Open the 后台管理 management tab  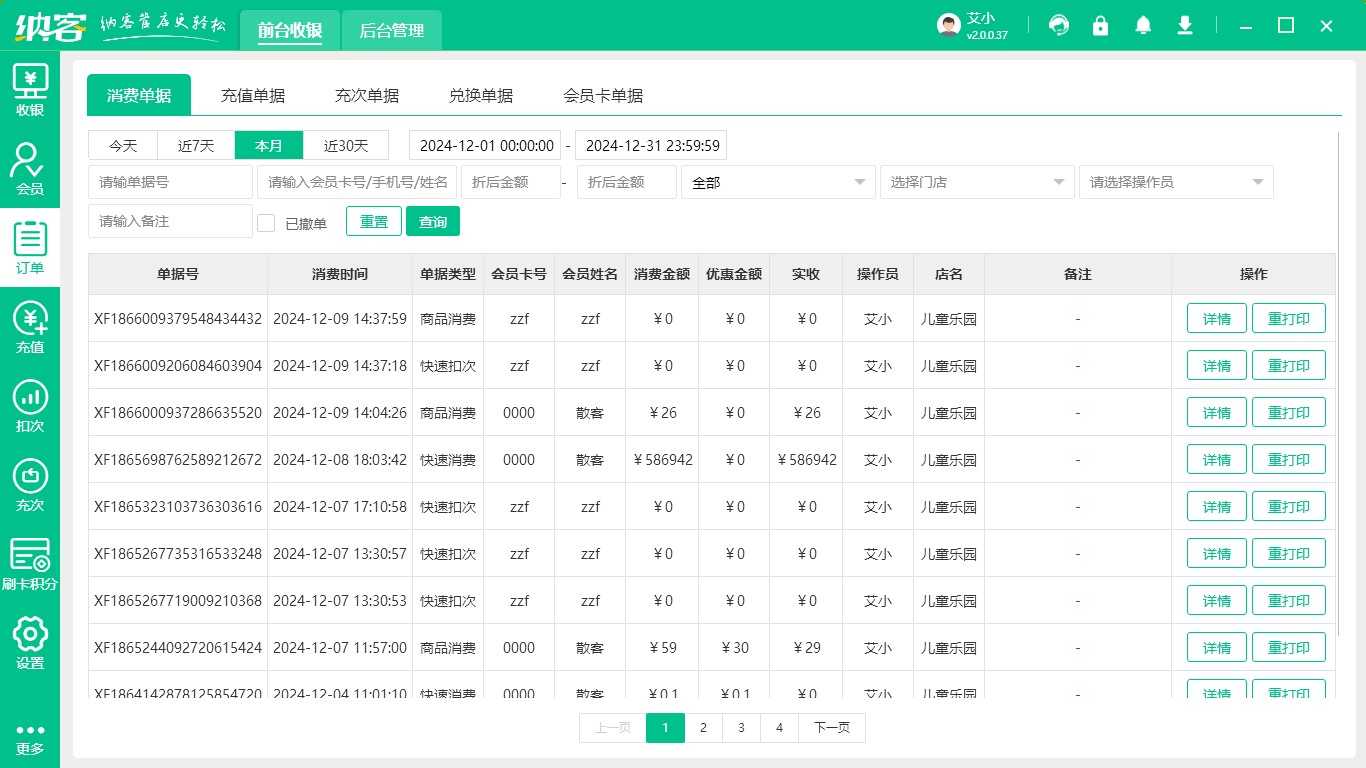click(391, 31)
